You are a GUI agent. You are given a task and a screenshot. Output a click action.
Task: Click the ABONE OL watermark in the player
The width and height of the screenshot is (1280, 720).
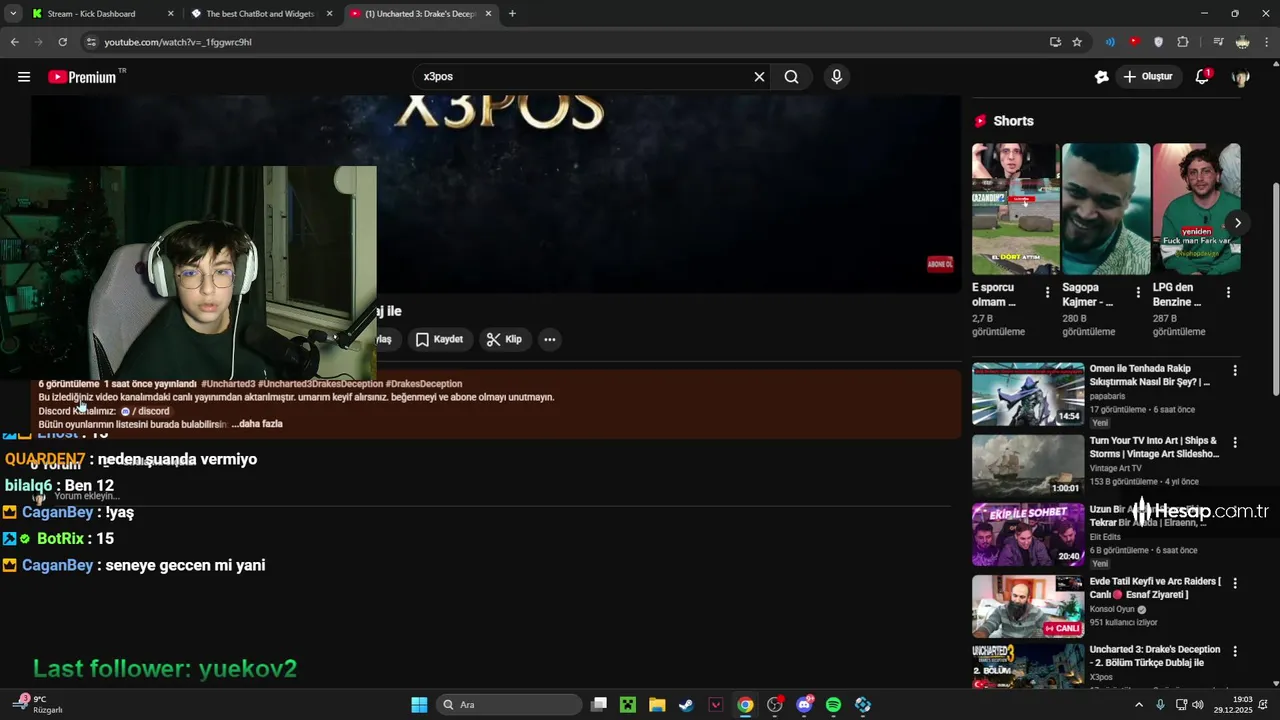(x=940, y=264)
